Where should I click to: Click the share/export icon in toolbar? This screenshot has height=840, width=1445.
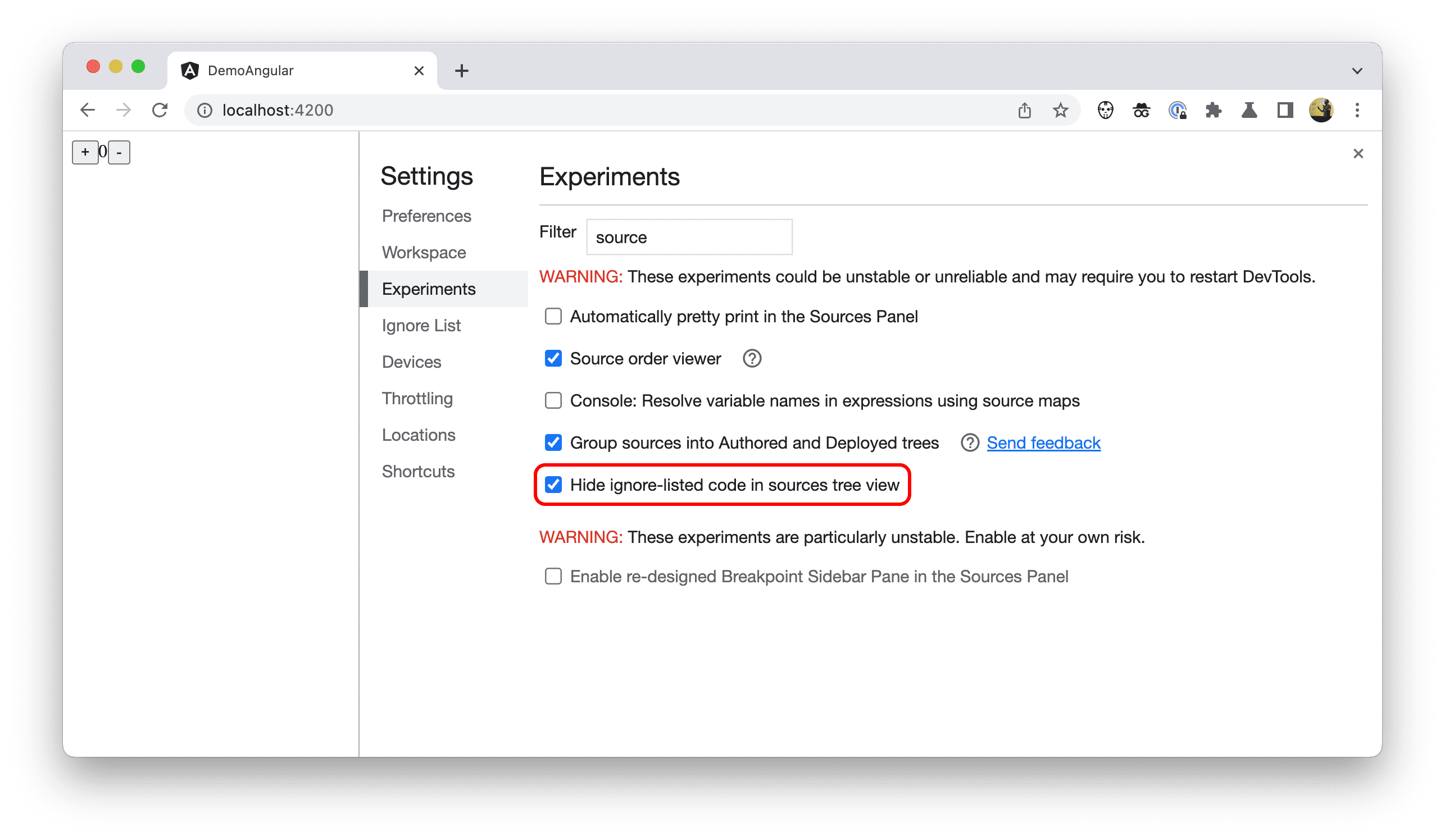tap(1025, 109)
